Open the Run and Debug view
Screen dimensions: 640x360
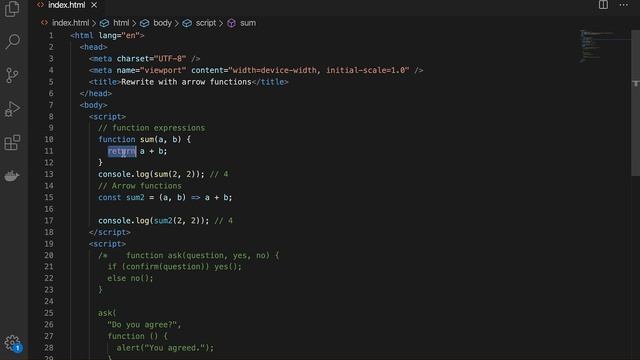12,109
